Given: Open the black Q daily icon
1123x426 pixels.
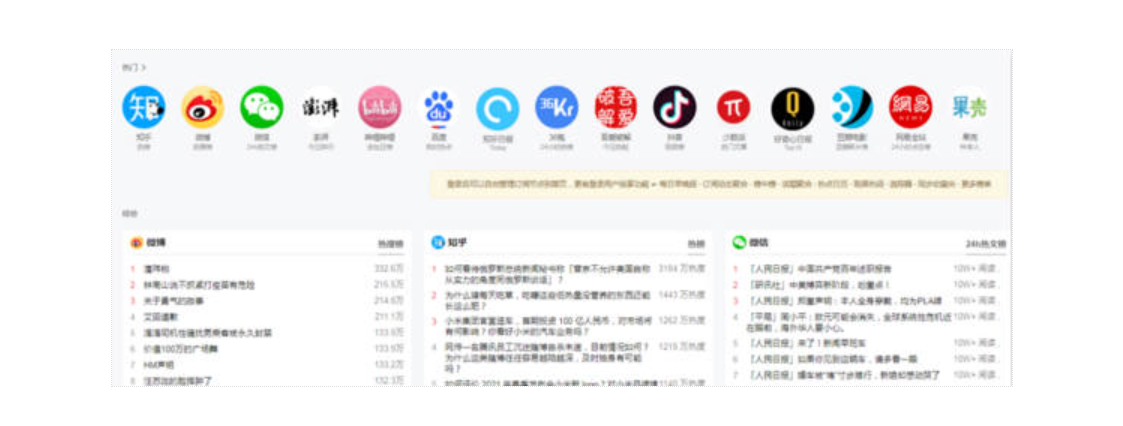Looking at the screenshot, I should pyautogui.click(x=792, y=109).
